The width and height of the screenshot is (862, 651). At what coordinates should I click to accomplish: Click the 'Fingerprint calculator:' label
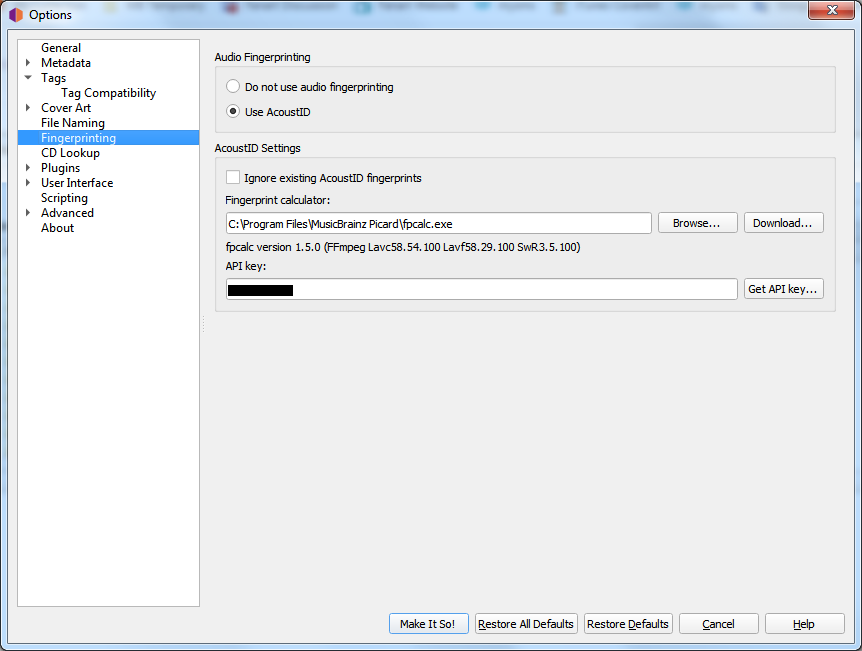point(278,200)
